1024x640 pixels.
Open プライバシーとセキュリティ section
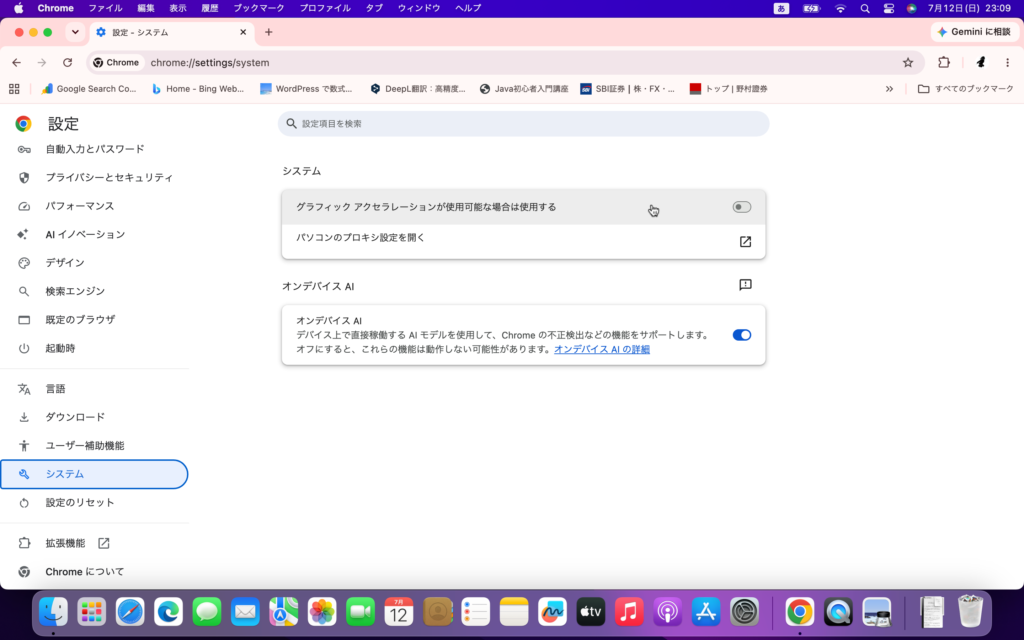[95, 178]
